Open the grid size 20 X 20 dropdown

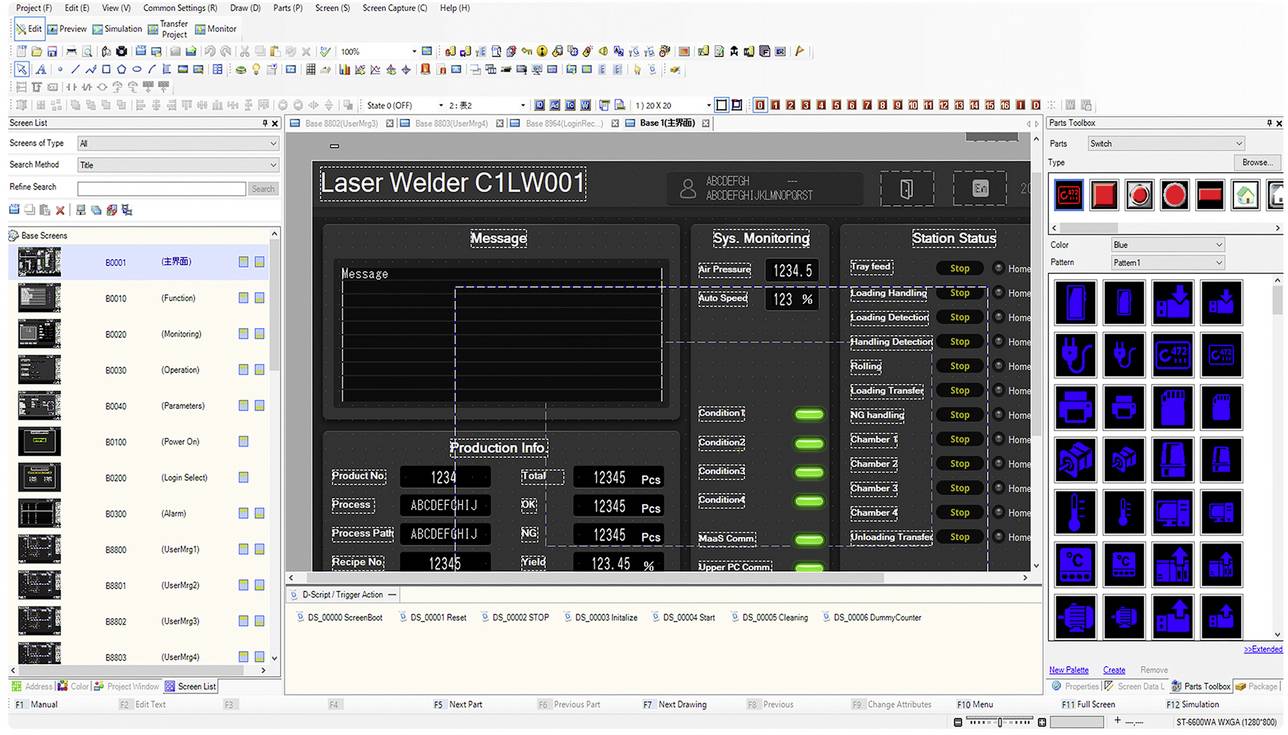pos(708,105)
